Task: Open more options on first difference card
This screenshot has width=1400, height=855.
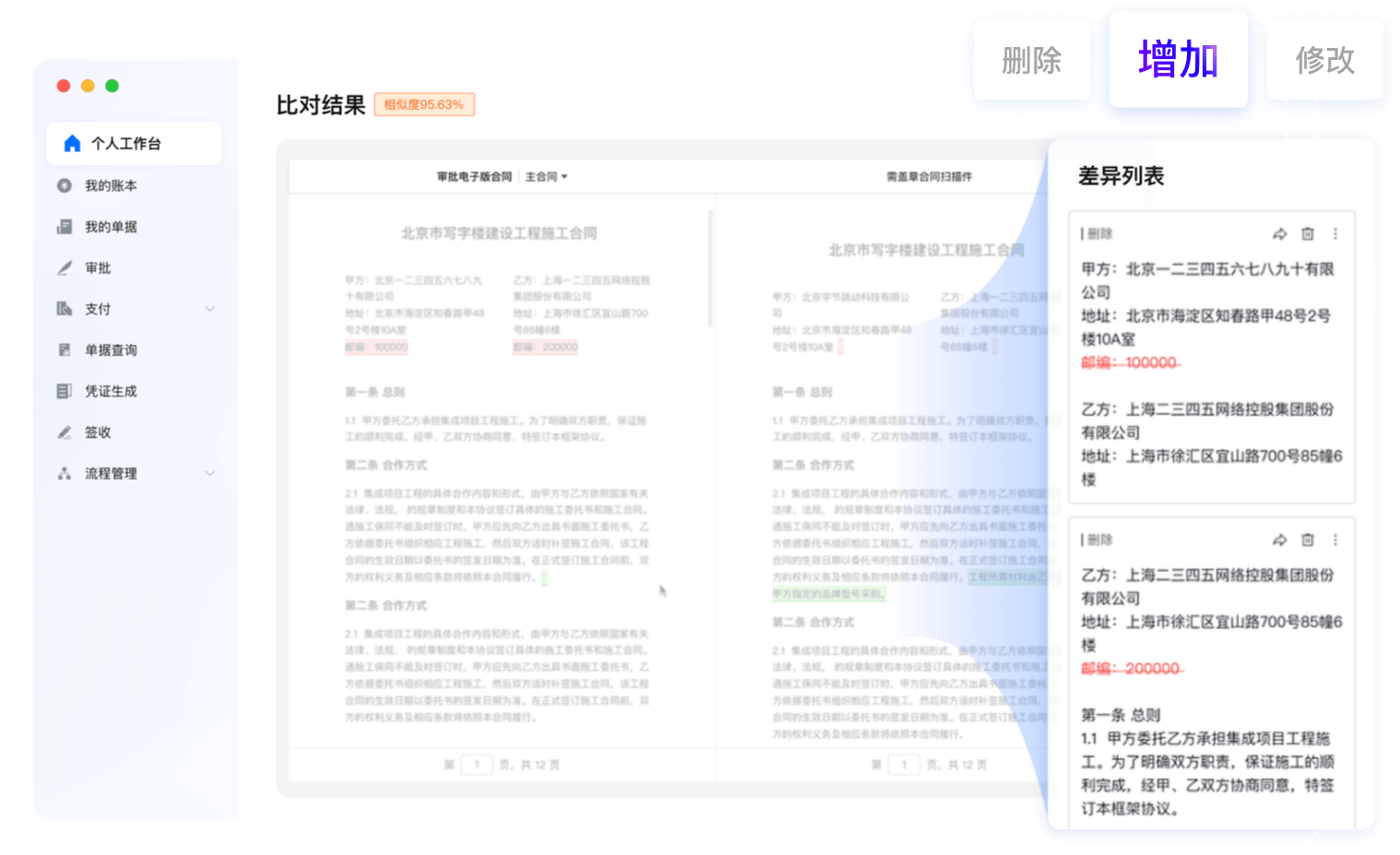Action: [1335, 234]
